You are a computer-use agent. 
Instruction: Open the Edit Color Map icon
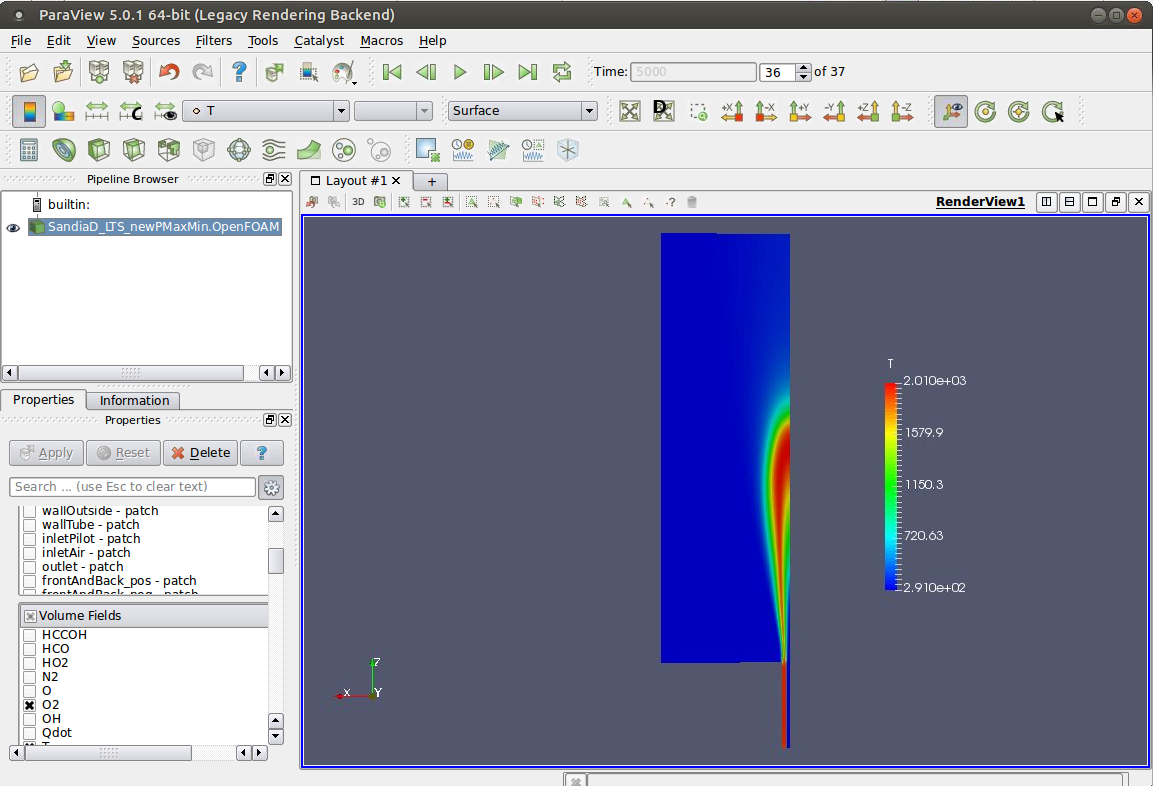pos(63,111)
